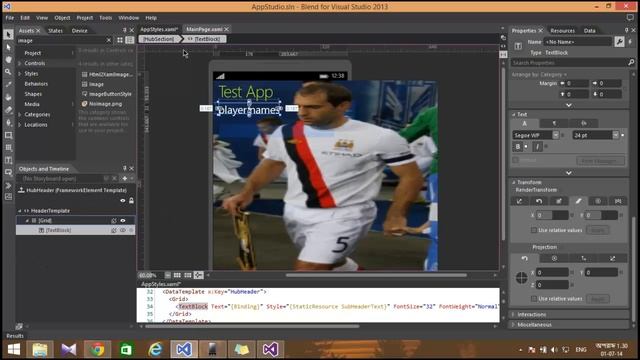Click the HubSection breadcrumb button
640x360 pixels.
pyautogui.click(x=158, y=39)
